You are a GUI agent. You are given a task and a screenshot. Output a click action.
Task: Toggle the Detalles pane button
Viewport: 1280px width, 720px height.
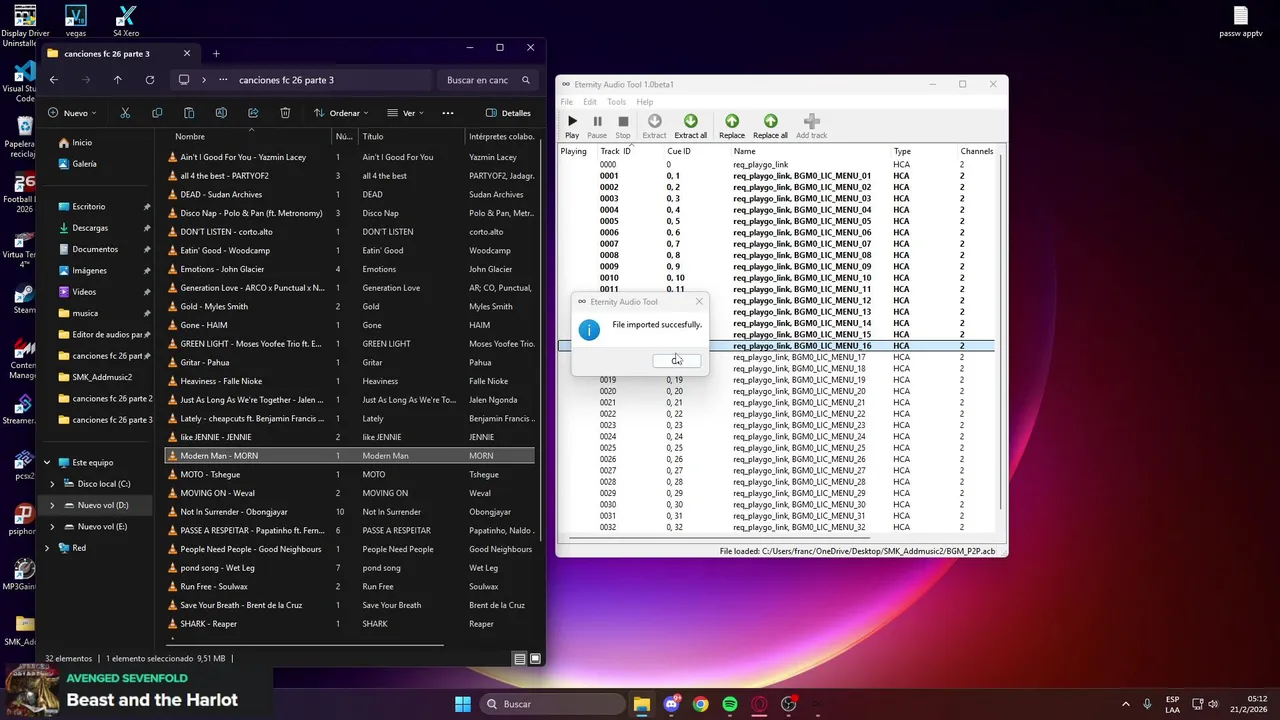[x=508, y=113]
